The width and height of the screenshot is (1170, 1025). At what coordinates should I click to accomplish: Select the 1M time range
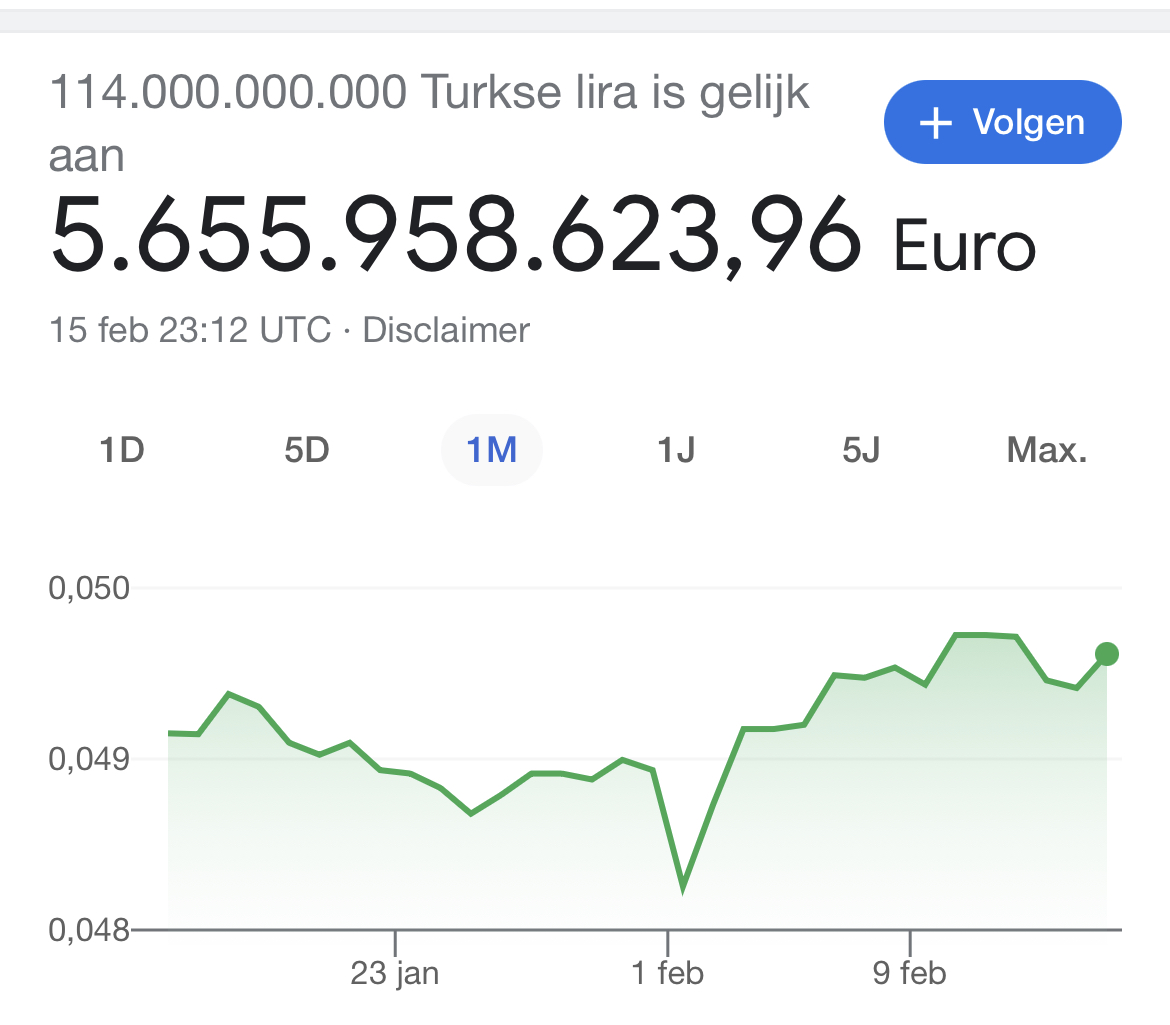tap(492, 450)
